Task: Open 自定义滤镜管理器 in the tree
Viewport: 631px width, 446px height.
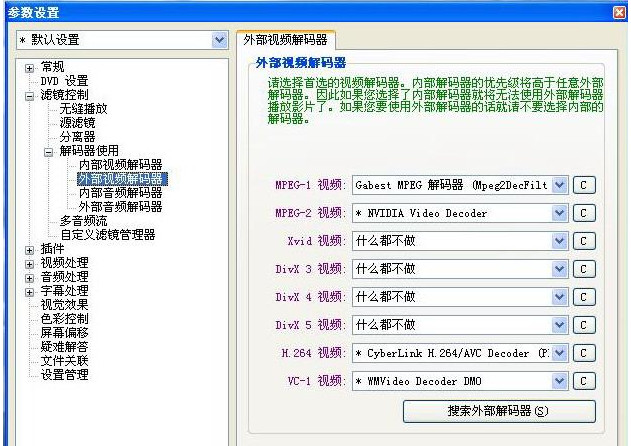Action: pyautogui.click(x=107, y=235)
